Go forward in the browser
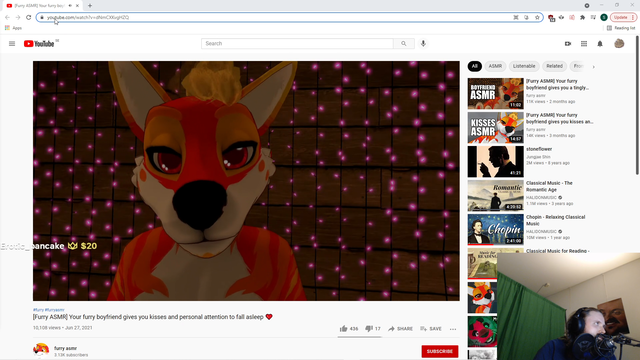 coord(18,17)
